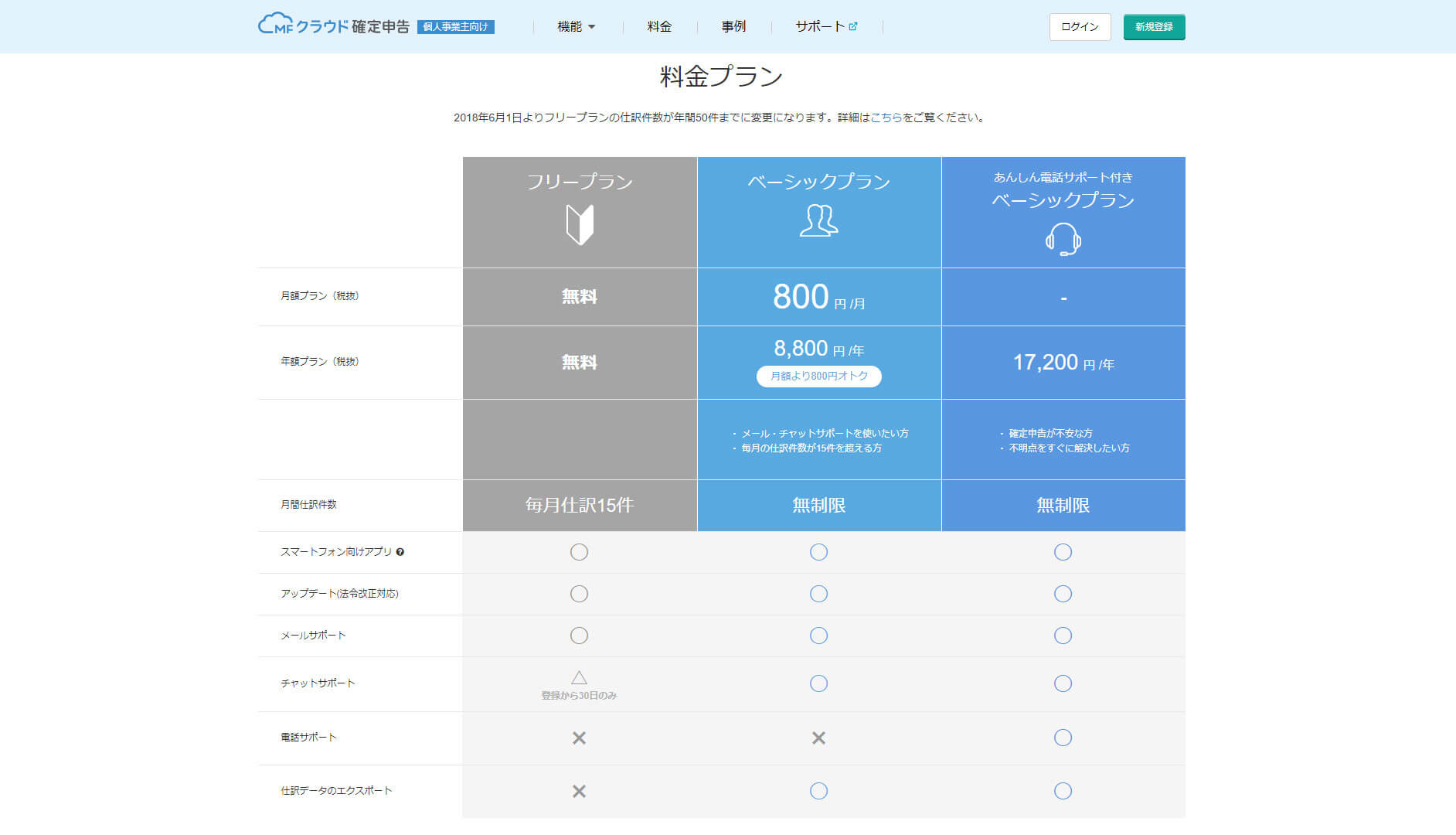The image size is (1456, 835).
Task: Follow the こちら link in the notice
Action: click(886, 118)
